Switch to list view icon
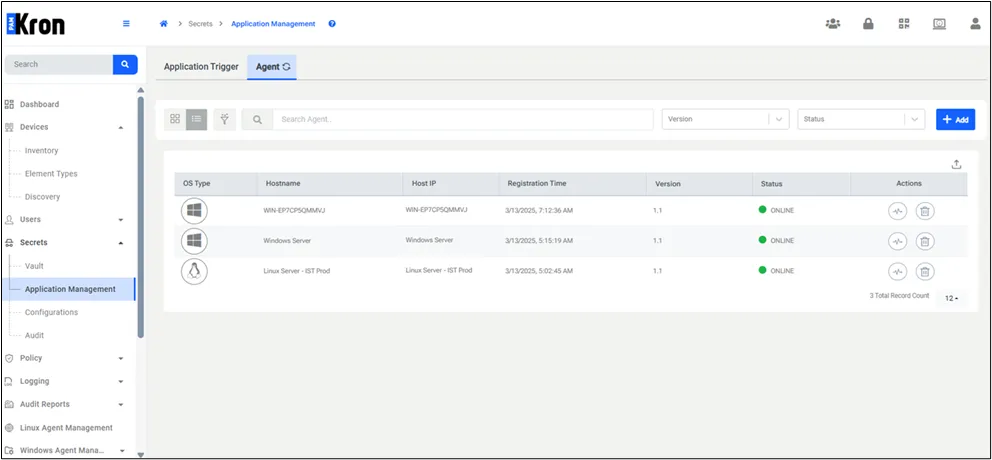992x460 pixels. tap(196, 119)
